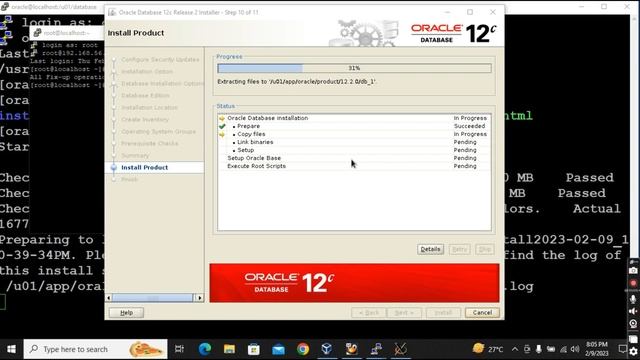The image size is (640, 360).
Task: Click the greyed Install button
Action: point(443,313)
